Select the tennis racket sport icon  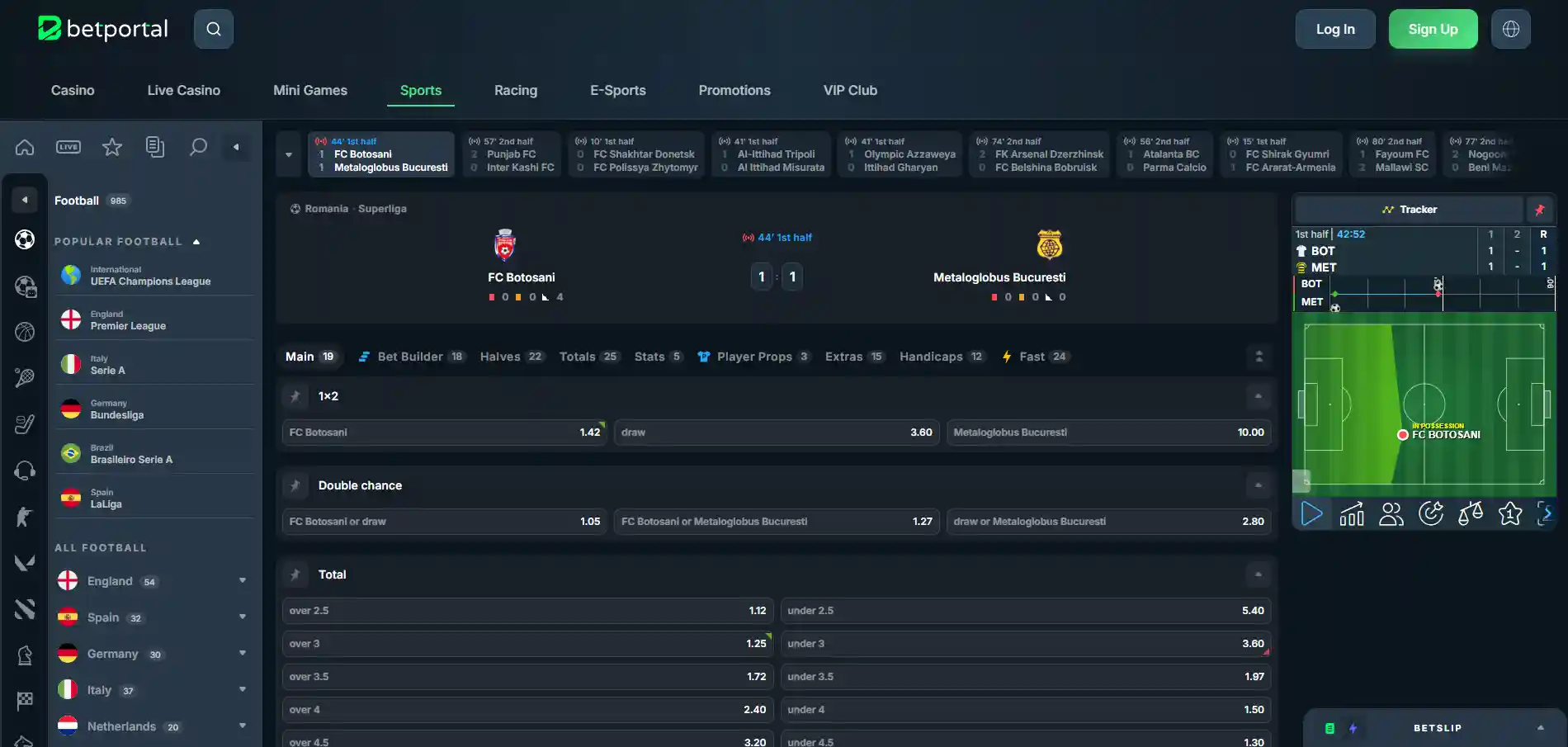tap(25, 378)
